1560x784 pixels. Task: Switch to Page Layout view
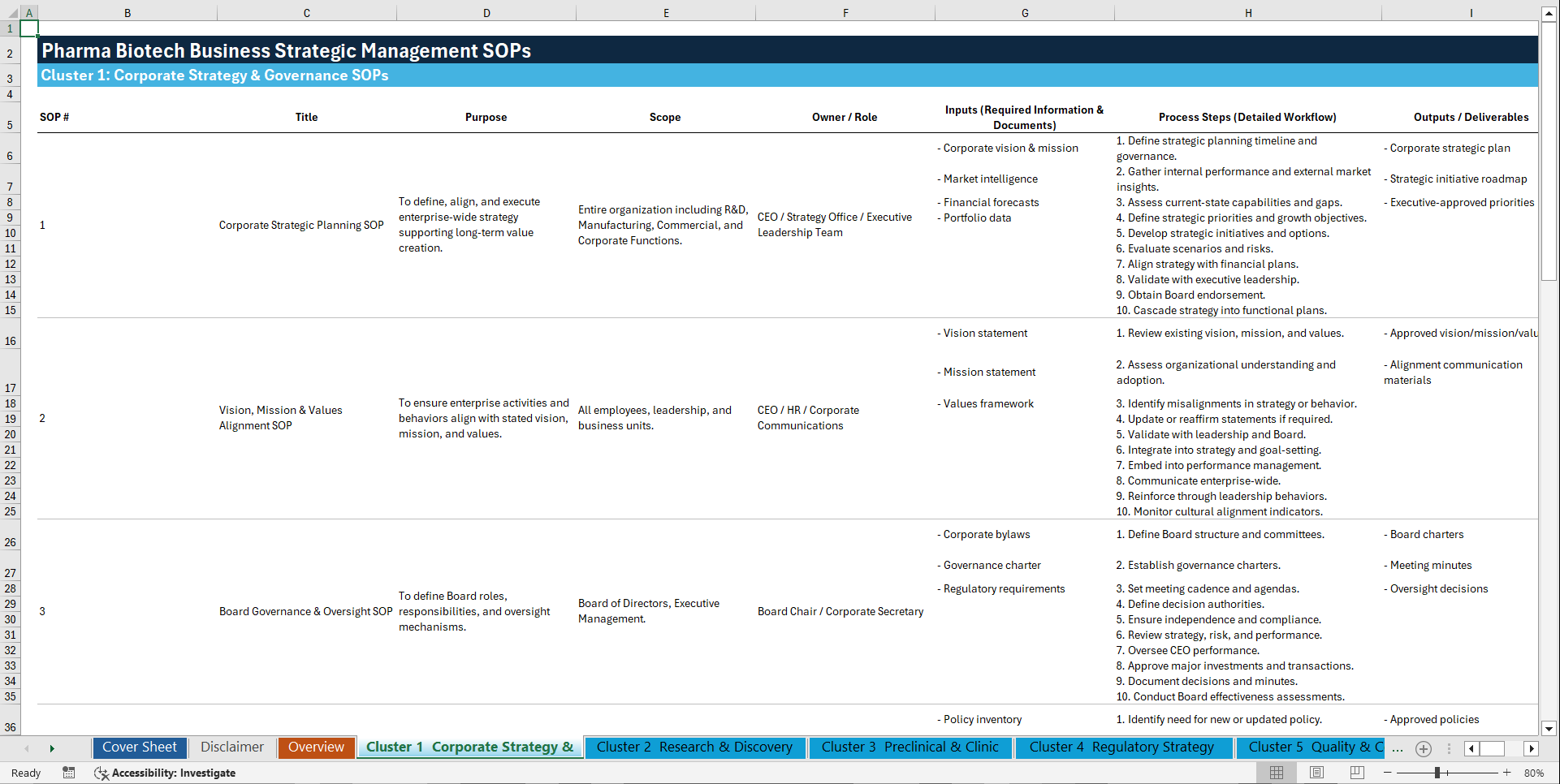click(1316, 773)
